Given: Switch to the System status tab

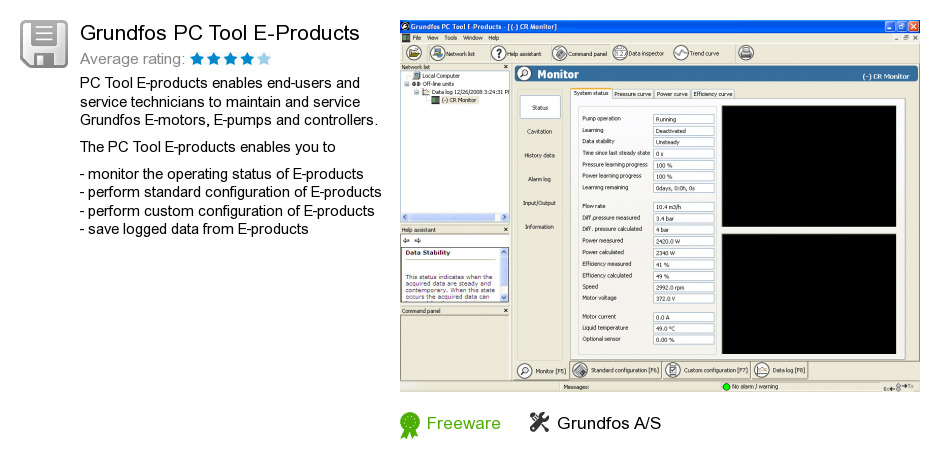Looking at the screenshot, I should pyautogui.click(x=590, y=94).
